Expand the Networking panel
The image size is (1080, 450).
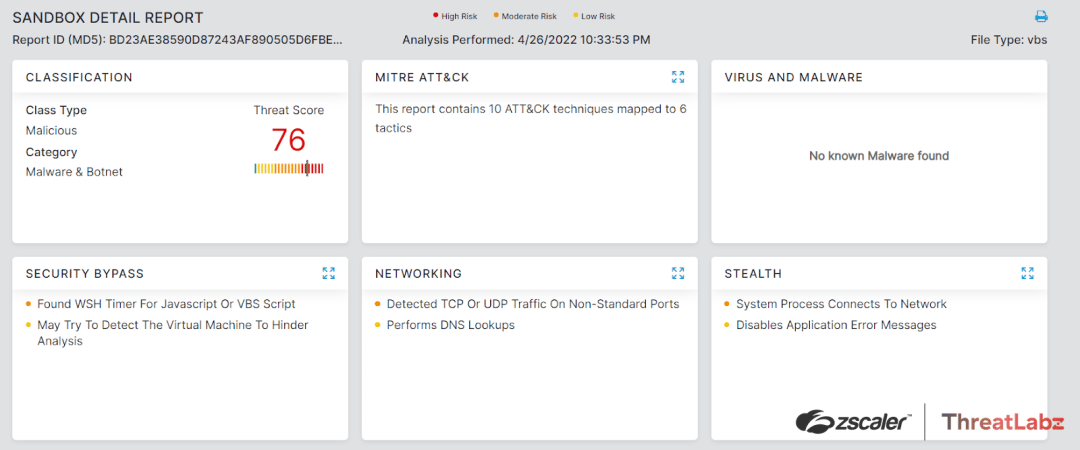678,273
